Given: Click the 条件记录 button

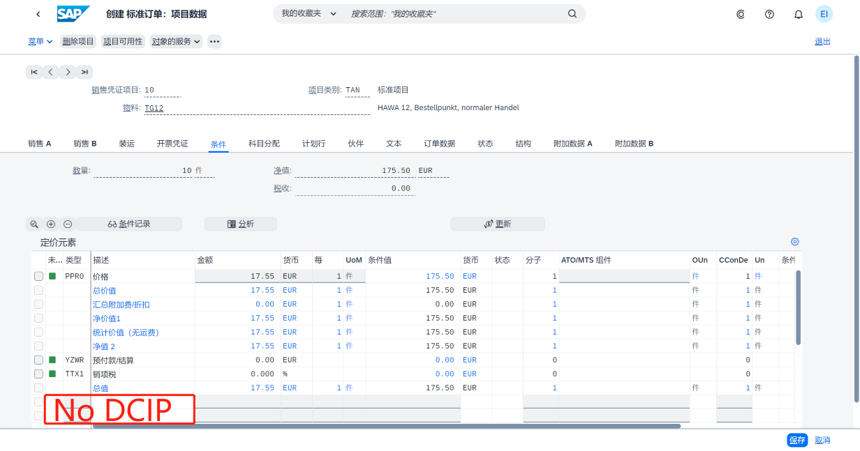Looking at the screenshot, I should 129,224.
